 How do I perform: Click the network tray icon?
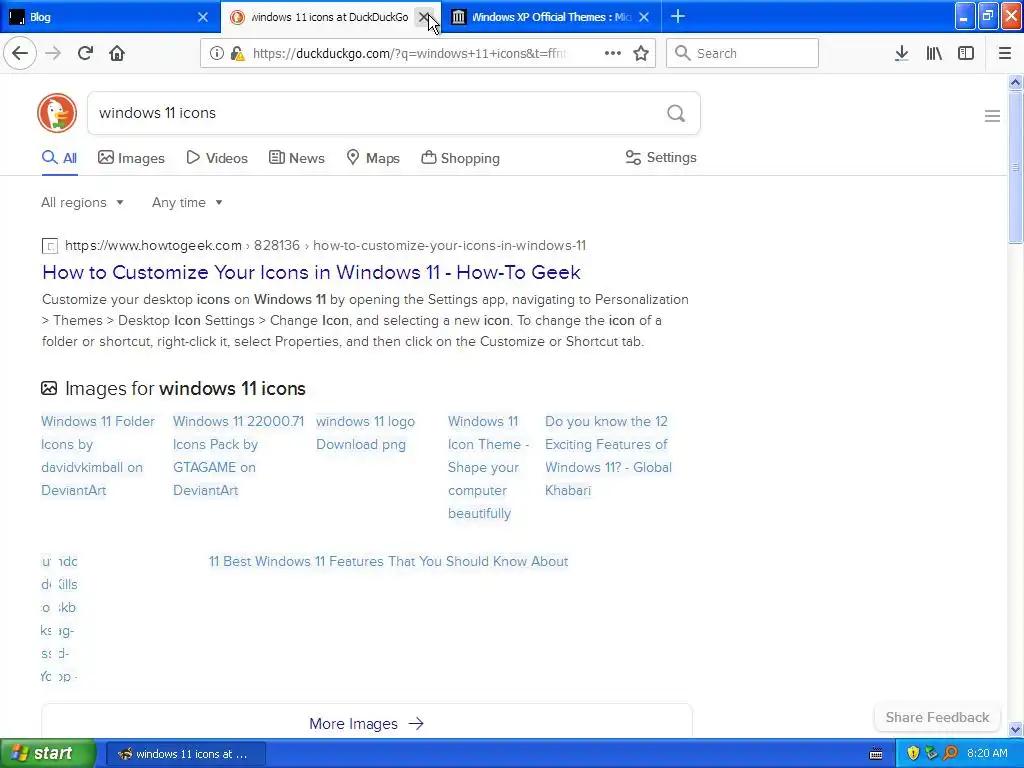click(x=931, y=753)
